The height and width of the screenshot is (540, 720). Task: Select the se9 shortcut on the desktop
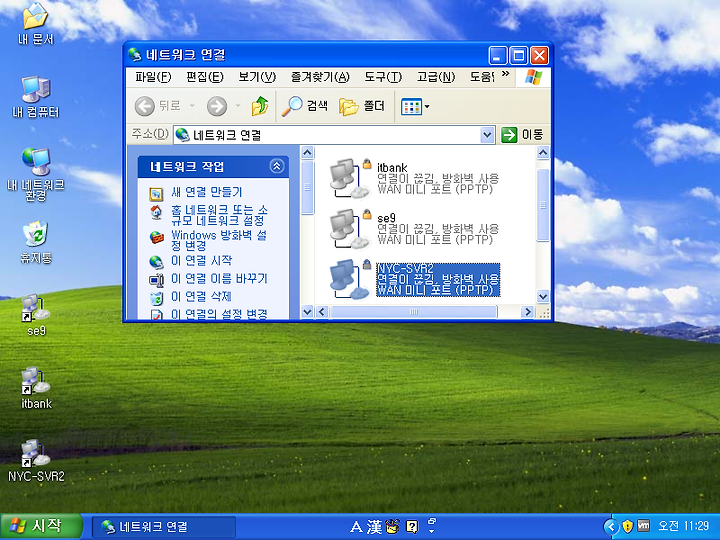pyautogui.click(x=36, y=315)
